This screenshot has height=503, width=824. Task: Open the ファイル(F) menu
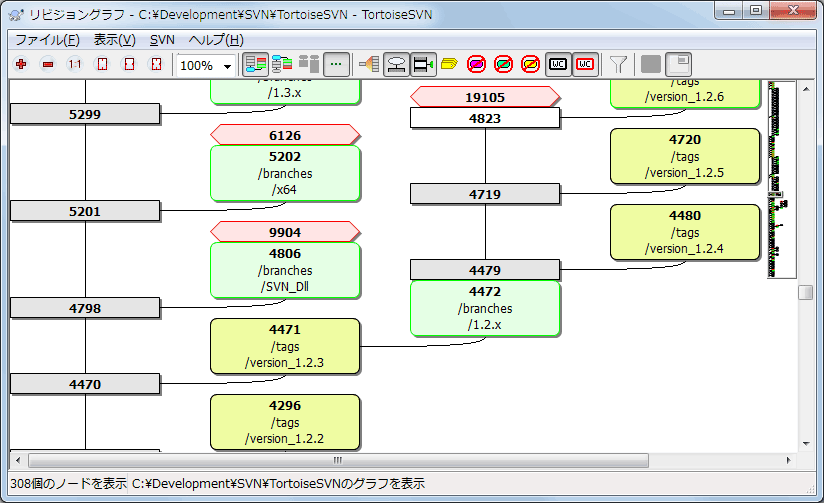pos(47,40)
